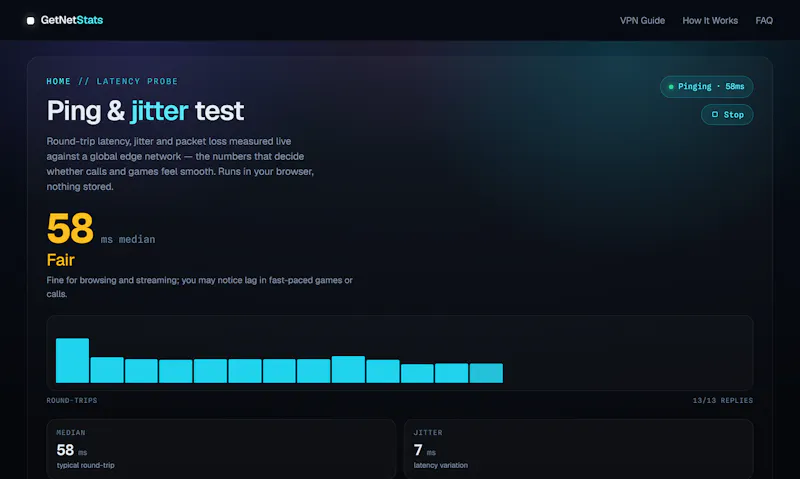800x479 pixels.
Task: Click the Fair rating label
Action: (61, 260)
